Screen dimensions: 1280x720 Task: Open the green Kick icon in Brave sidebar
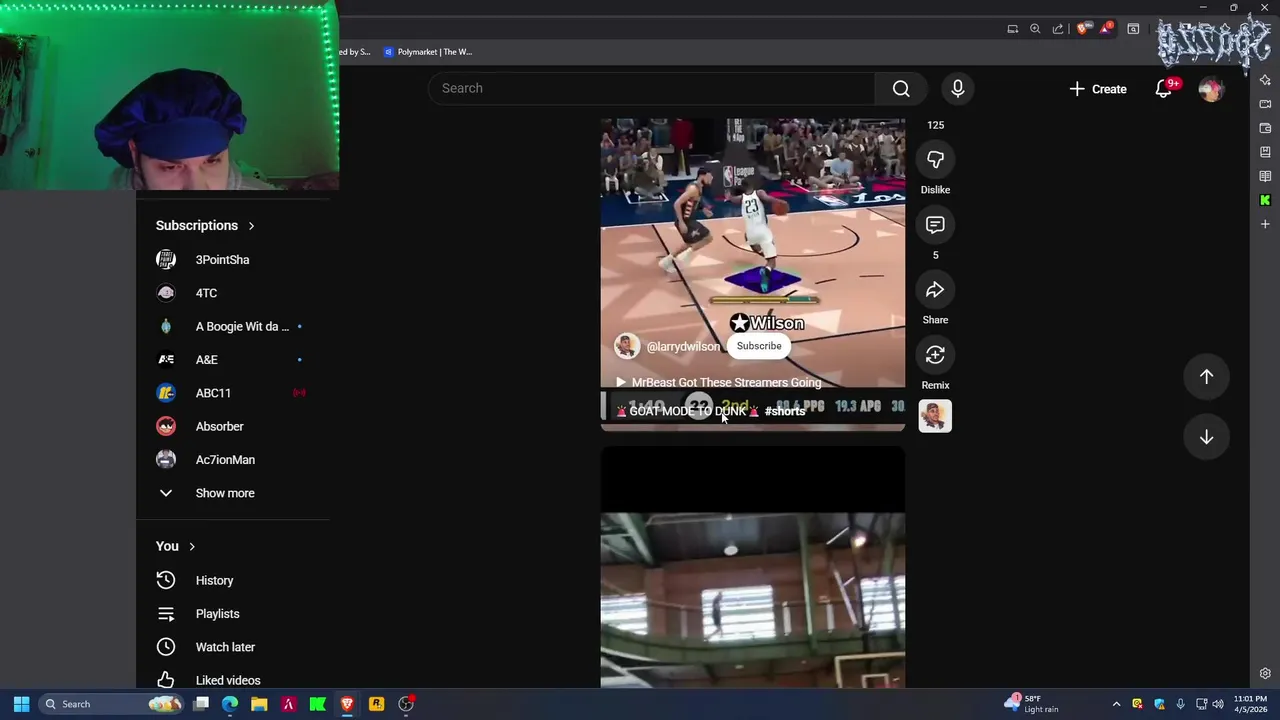pyautogui.click(x=1265, y=200)
